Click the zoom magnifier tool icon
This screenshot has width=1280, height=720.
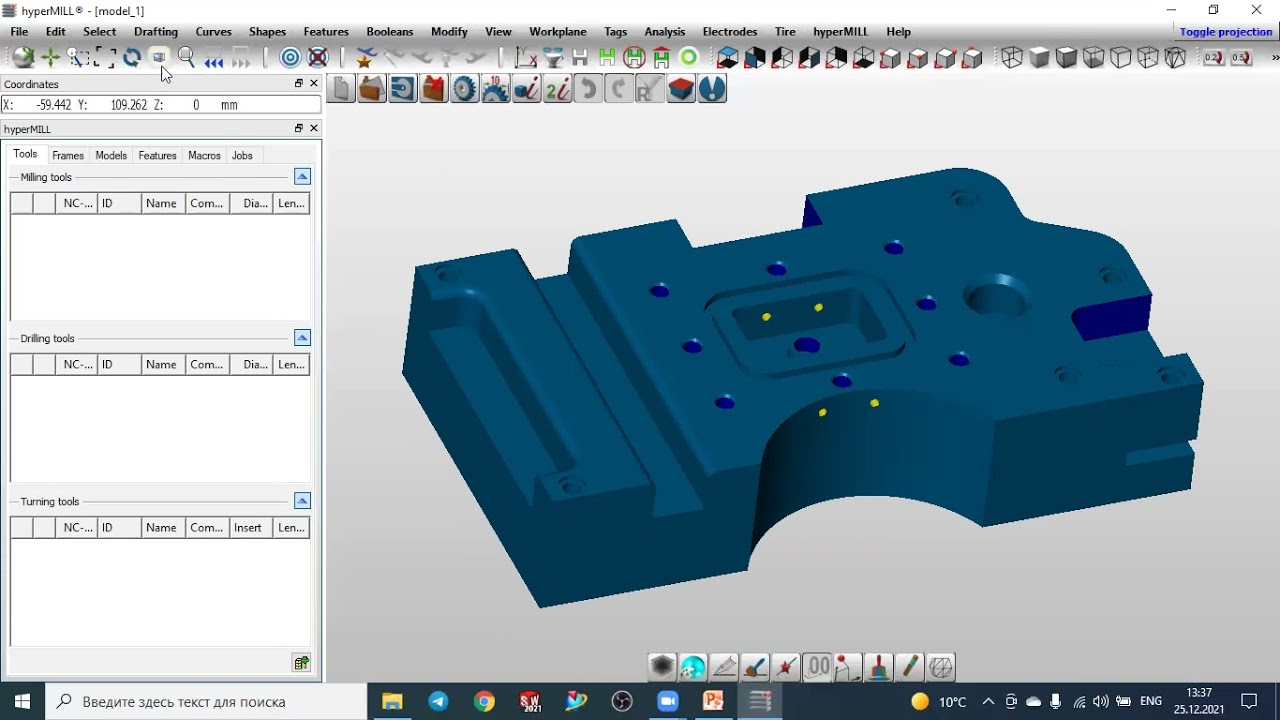tap(186, 58)
